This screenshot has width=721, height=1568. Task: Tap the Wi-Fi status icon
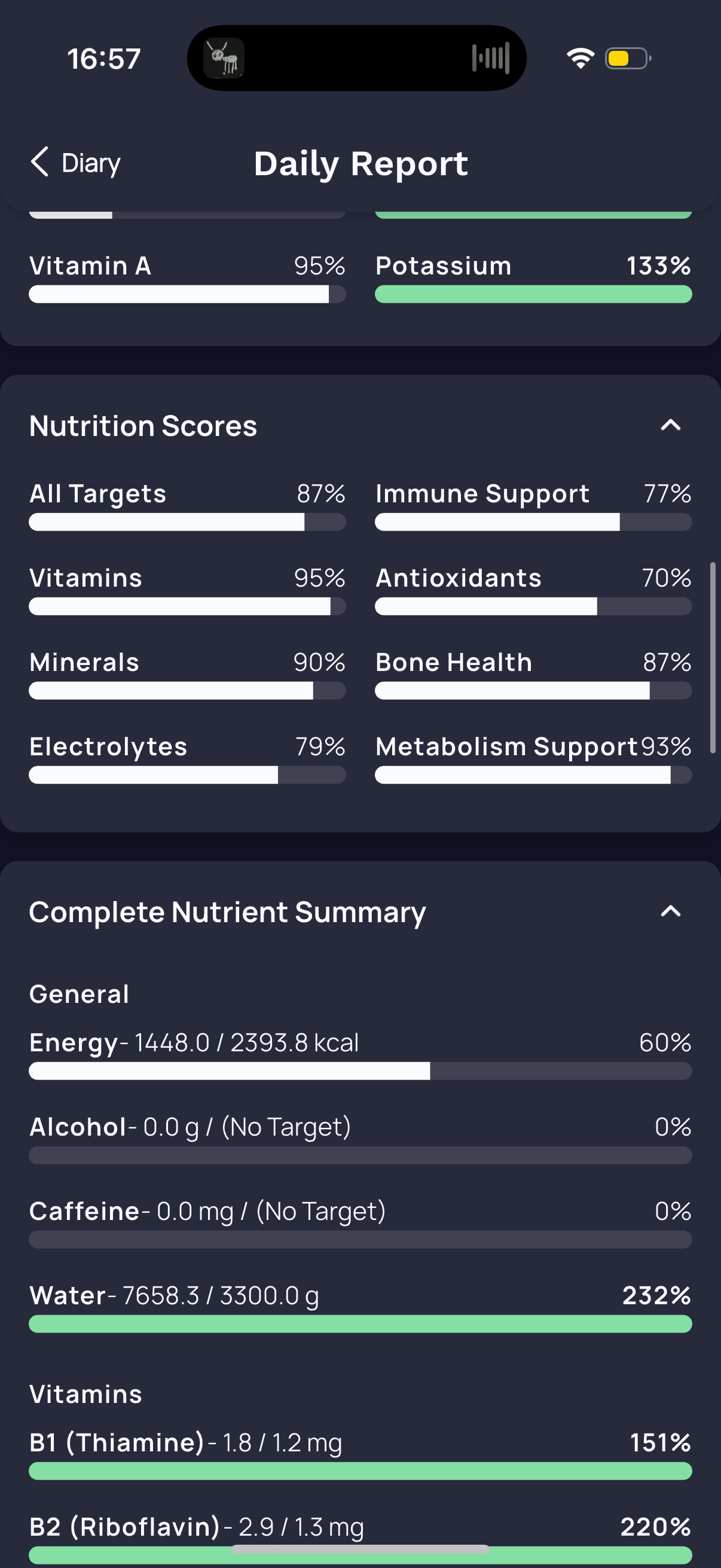coord(581,59)
